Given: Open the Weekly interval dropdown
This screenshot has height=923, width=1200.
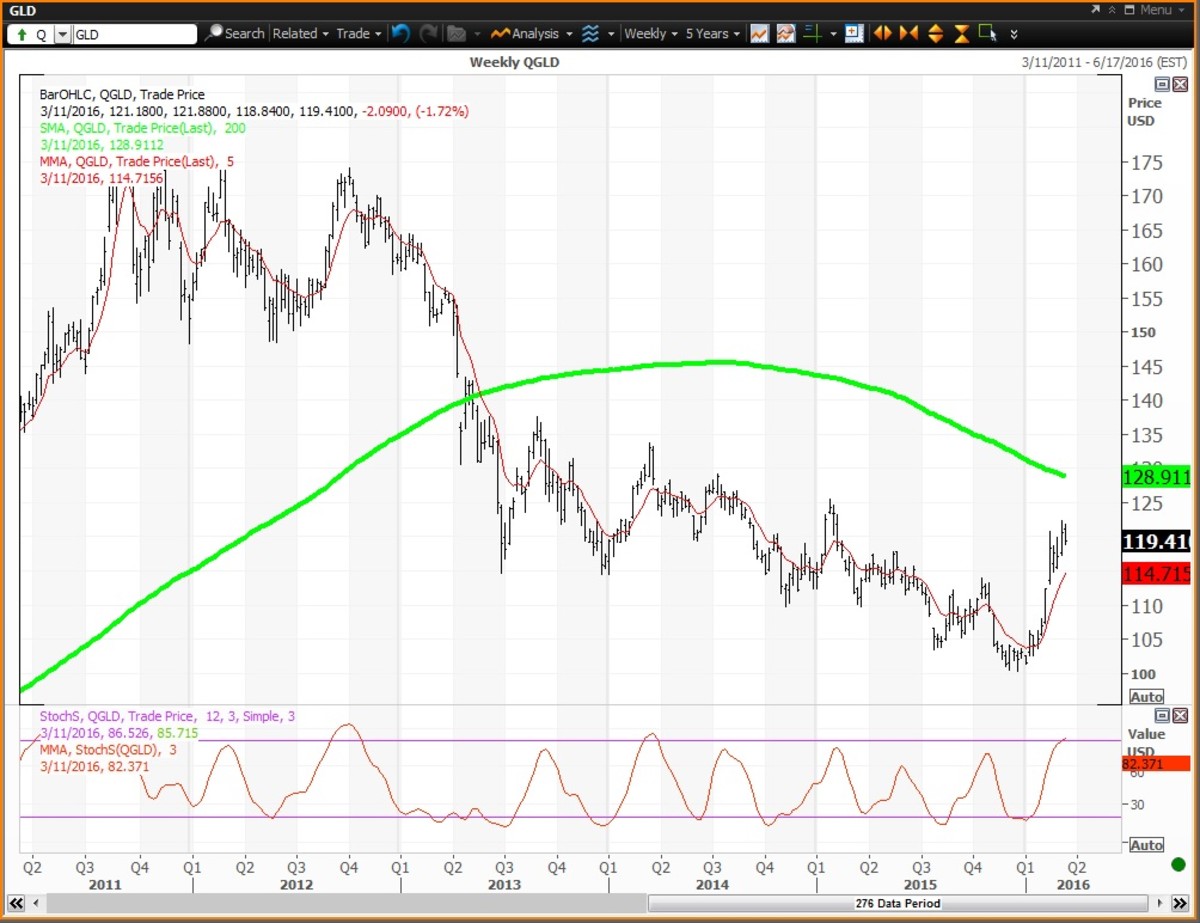Looking at the screenshot, I should [x=650, y=33].
